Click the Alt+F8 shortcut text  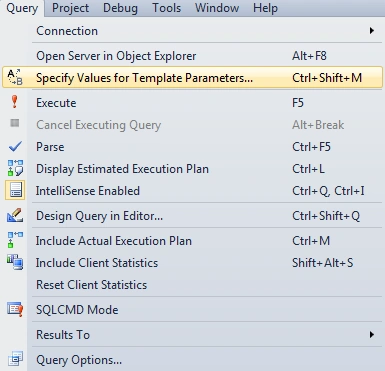click(309, 56)
